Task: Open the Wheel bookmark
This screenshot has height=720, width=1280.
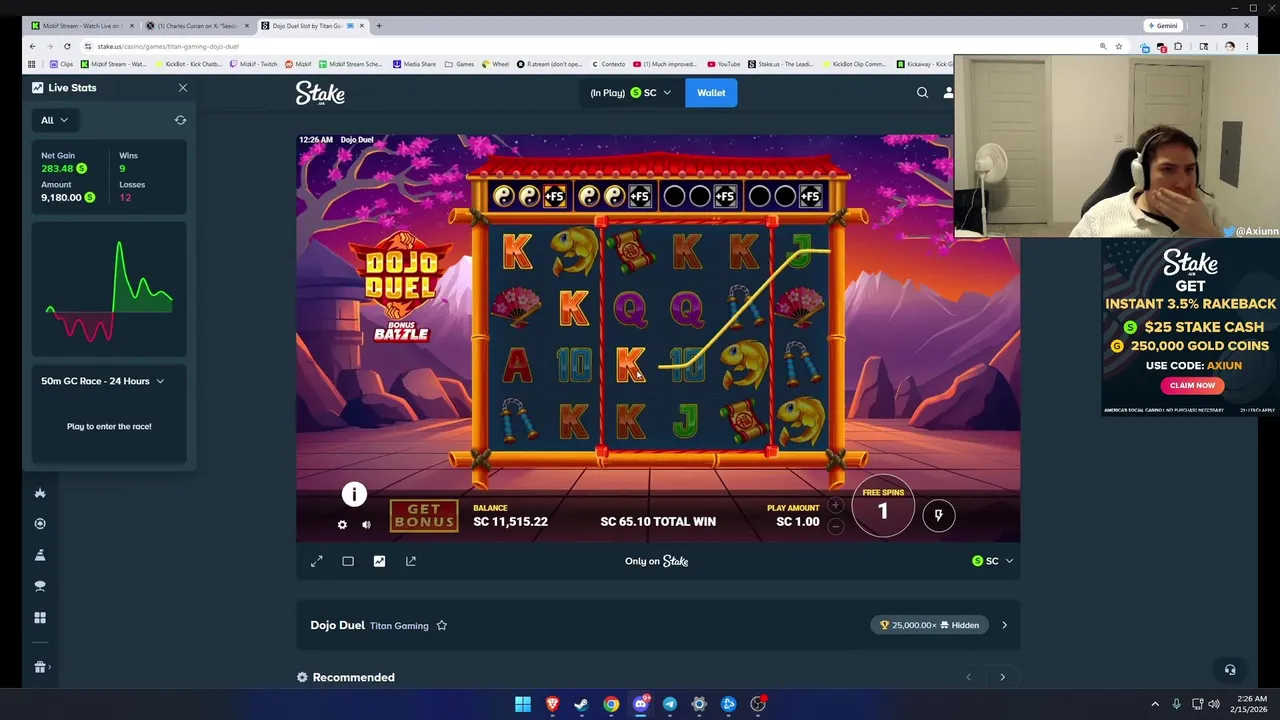Action: (x=495, y=64)
